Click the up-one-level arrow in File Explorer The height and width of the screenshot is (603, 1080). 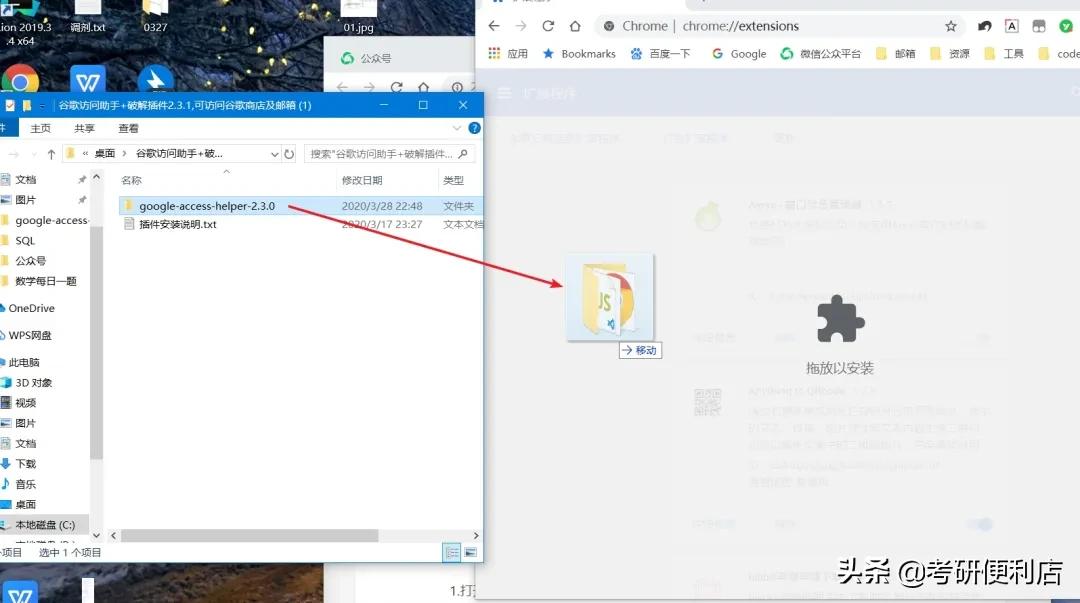click(x=50, y=154)
